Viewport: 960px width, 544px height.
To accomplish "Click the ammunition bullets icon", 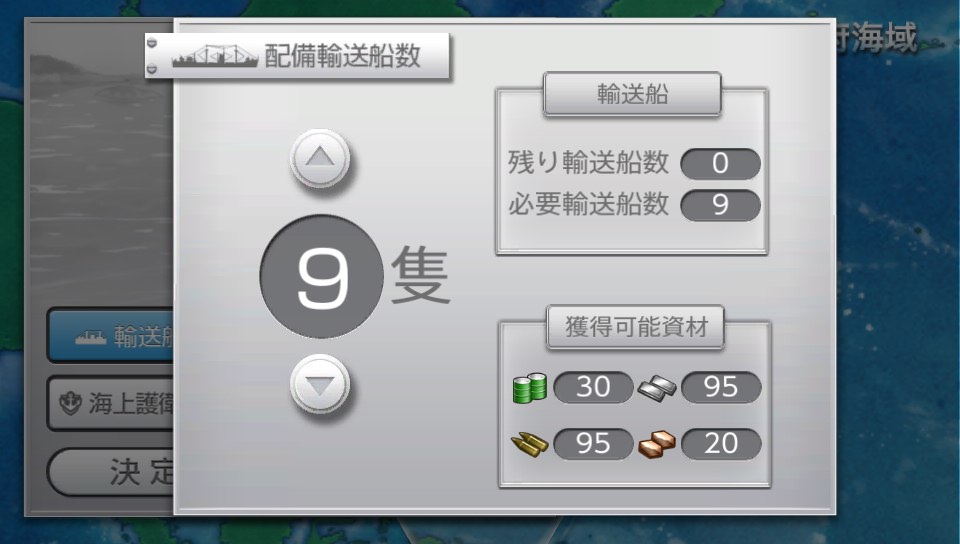I will 530,444.
